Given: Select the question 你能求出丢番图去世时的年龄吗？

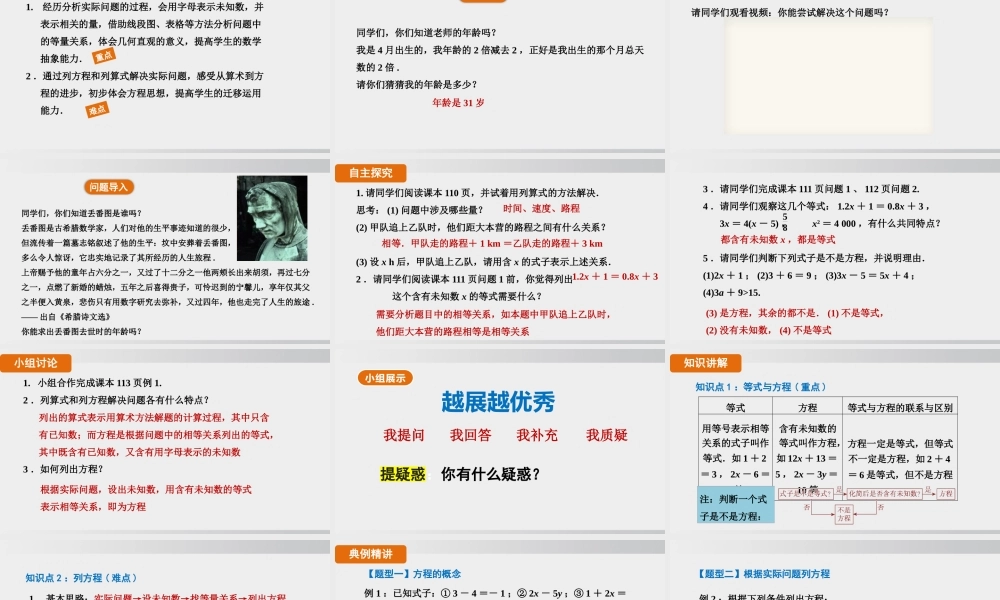Looking at the screenshot, I should pos(82,332).
